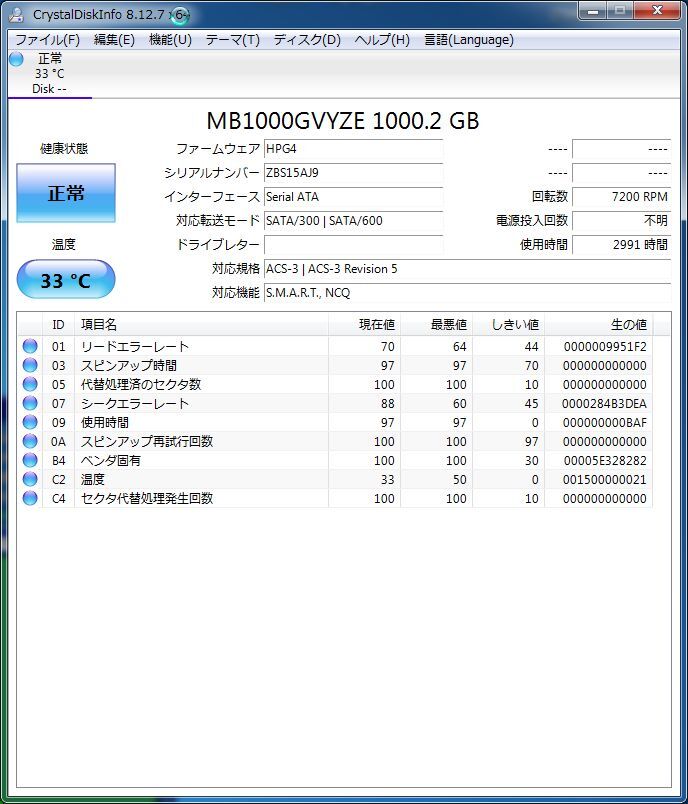Viewport: 688px width, 804px height.
Task: Open the 機能(U) menu
Action: point(170,40)
